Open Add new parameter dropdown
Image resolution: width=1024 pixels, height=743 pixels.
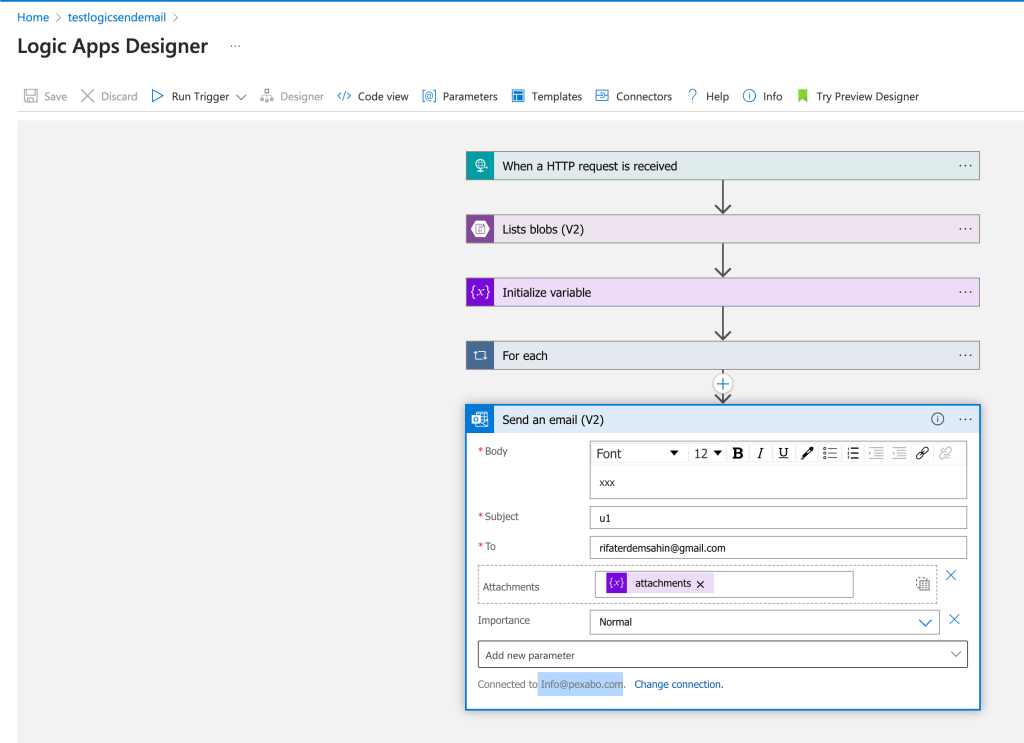(723, 655)
